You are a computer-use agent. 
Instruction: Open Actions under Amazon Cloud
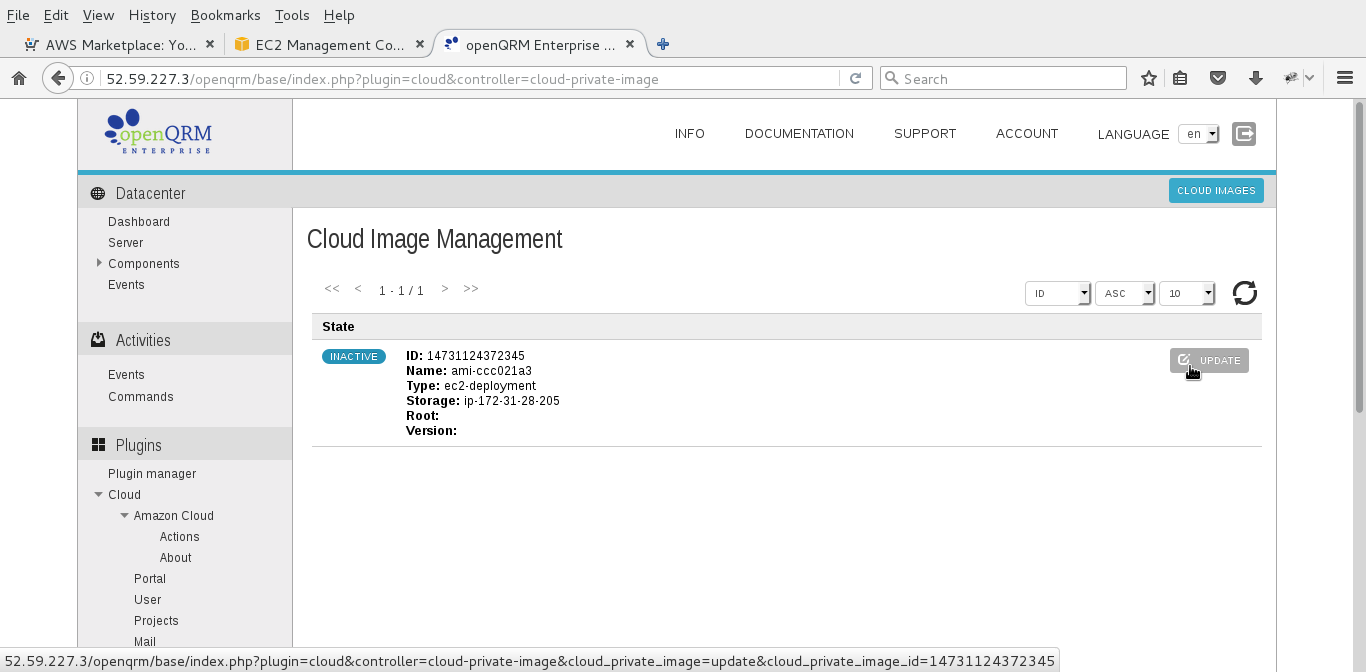click(x=180, y=536)
